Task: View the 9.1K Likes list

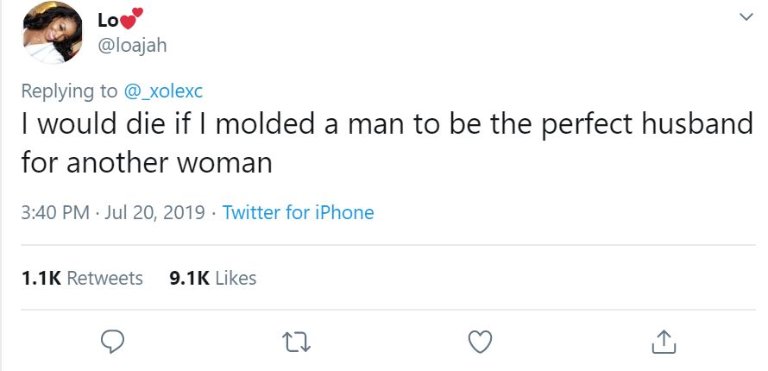Action: tap(213, 278)
